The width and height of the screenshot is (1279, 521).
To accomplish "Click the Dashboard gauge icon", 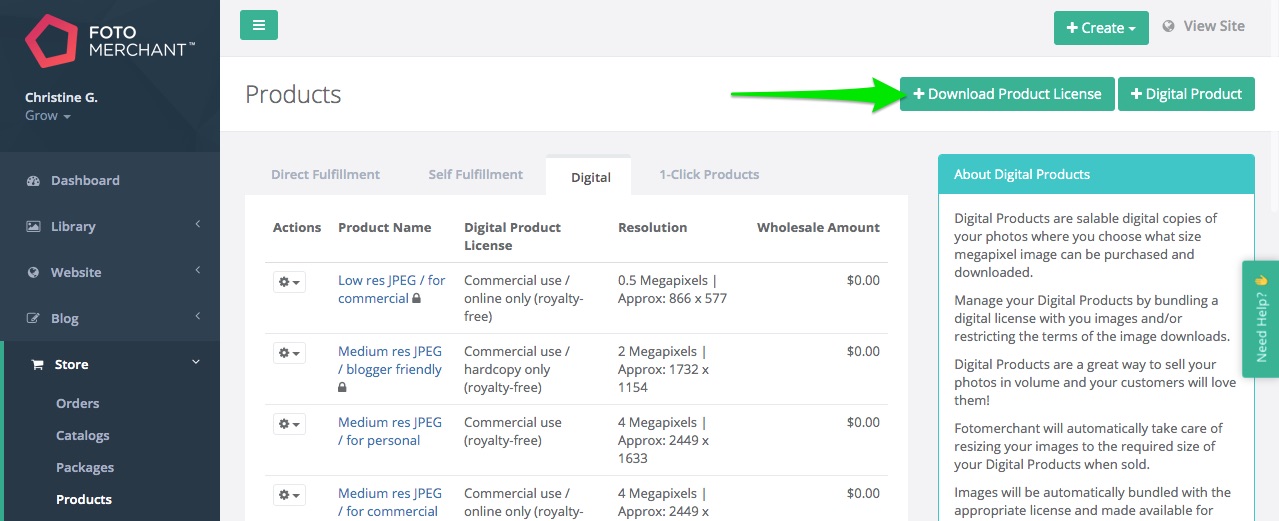I will click(x=33, y=181).
